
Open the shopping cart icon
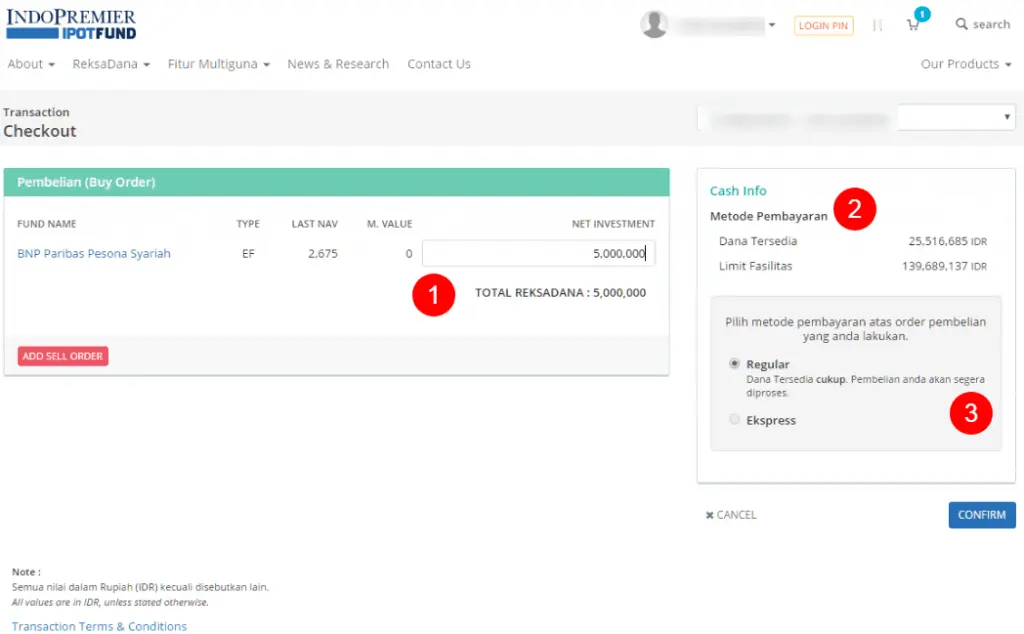pyautogui.click(x=913, y=25)
